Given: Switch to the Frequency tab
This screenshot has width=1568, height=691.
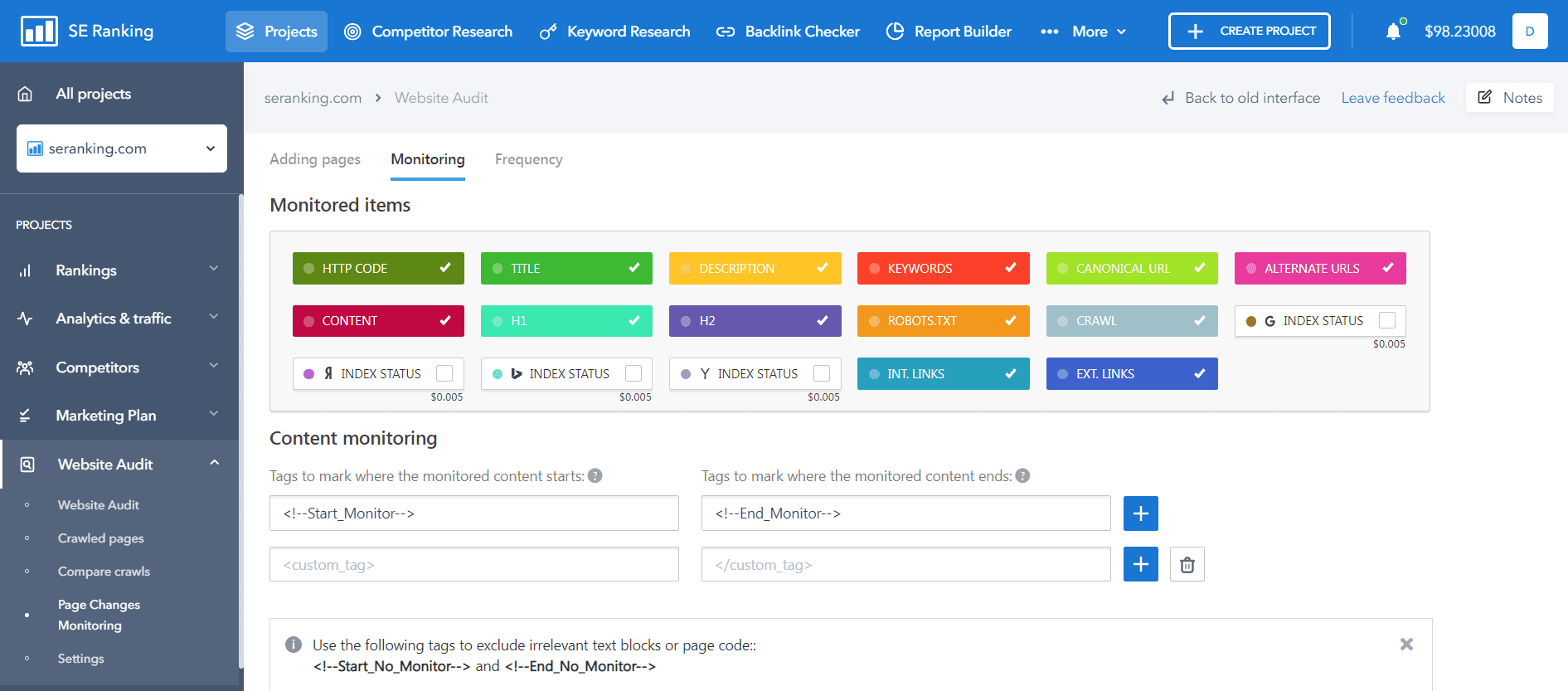Looking at the screenshot, I should pos(529,159).
